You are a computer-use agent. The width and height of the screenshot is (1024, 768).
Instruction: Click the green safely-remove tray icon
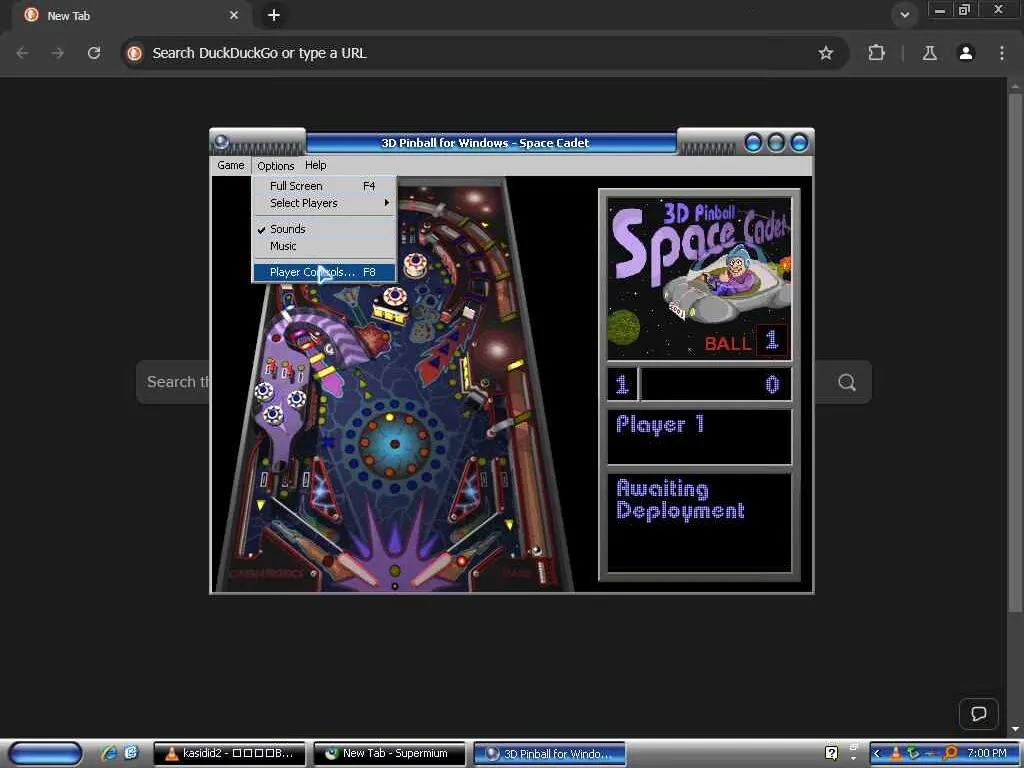point(913,754)
